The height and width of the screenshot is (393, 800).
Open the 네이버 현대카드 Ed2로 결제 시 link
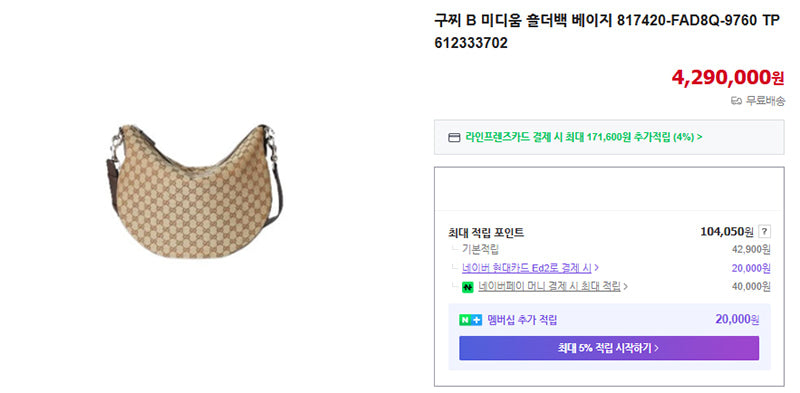(x=527, y=267)
